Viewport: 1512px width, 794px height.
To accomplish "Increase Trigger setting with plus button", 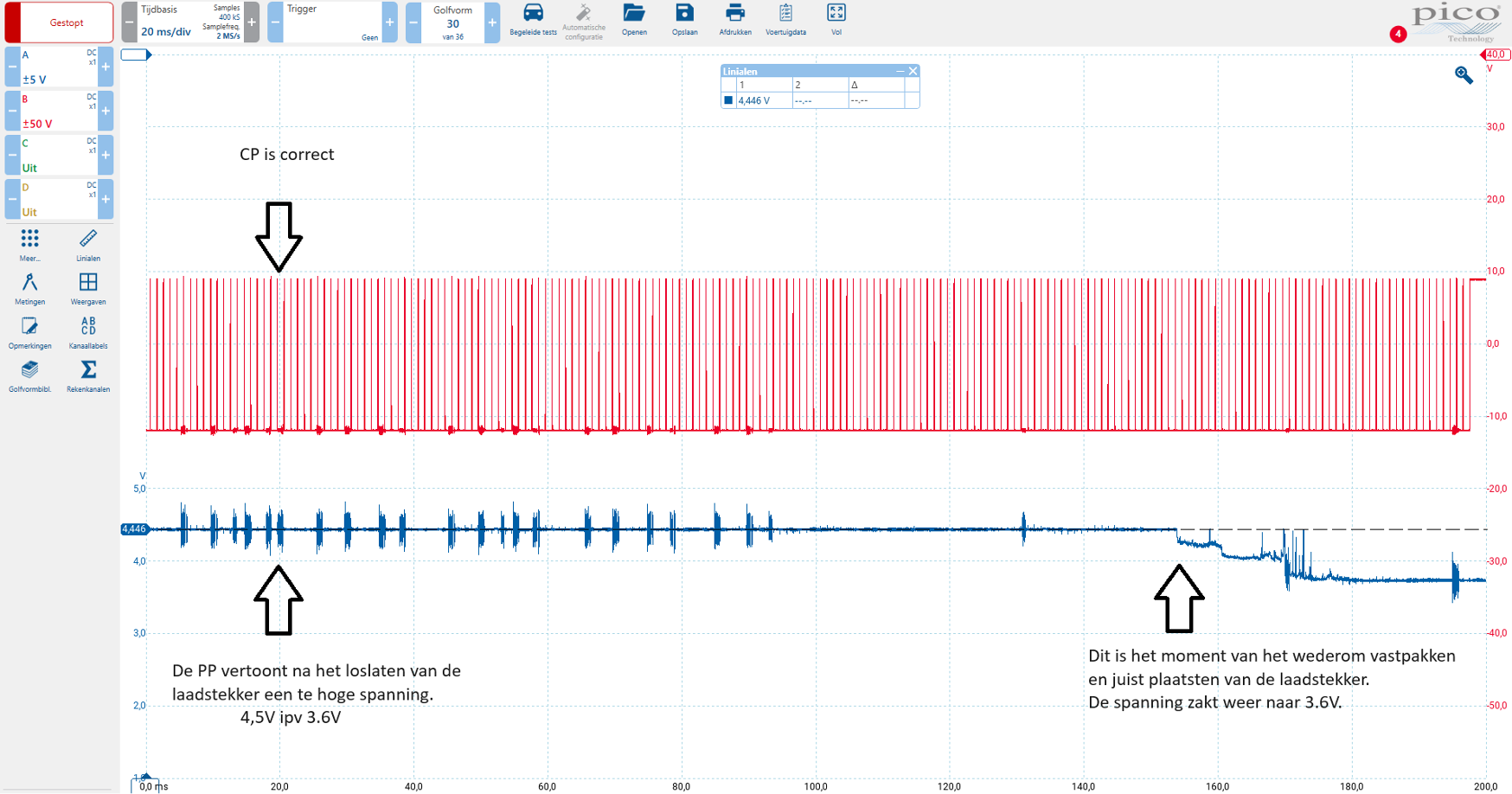I will 389,22.
